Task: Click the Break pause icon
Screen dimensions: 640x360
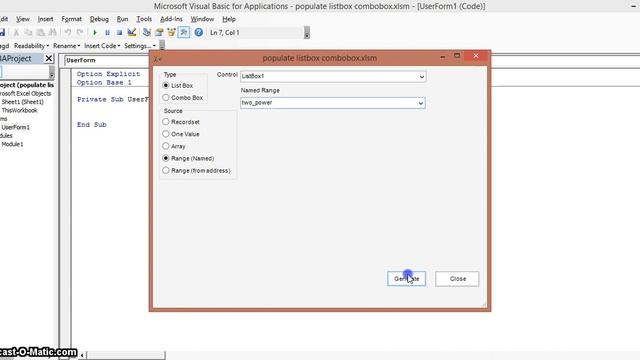Action: point(107,32)
